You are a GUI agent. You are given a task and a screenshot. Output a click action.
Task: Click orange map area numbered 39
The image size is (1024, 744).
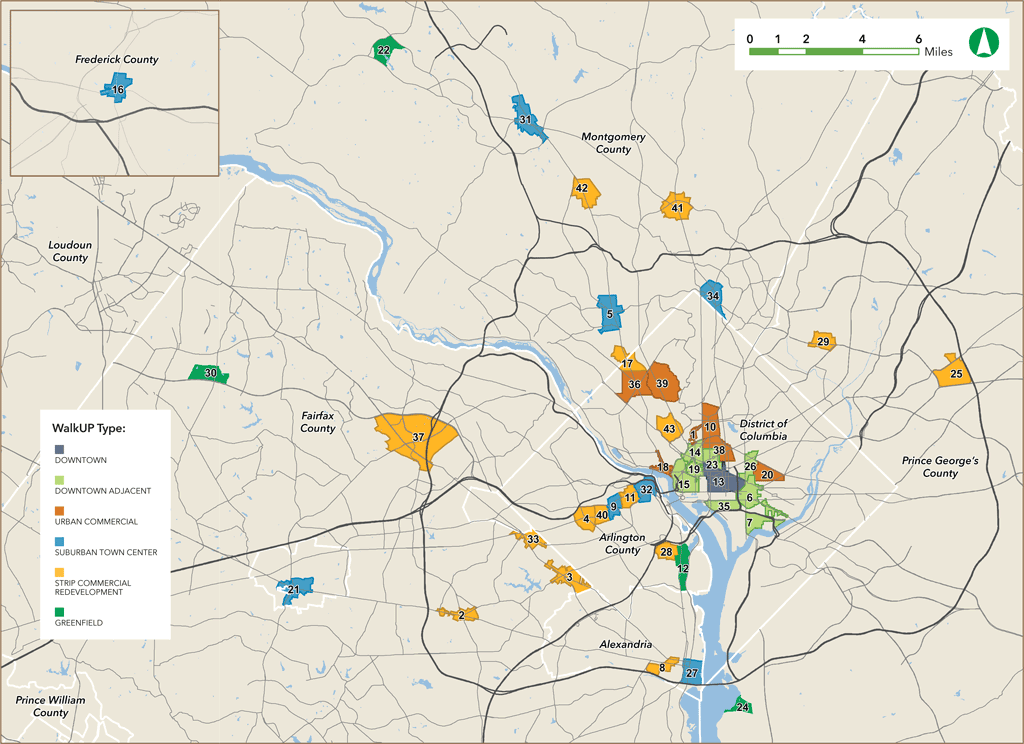[x=664, y=383]
